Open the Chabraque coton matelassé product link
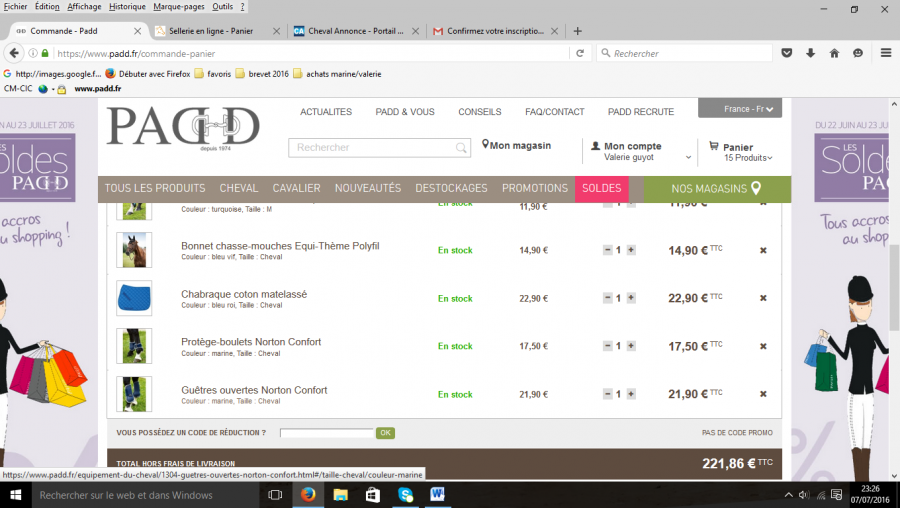 tap(244, 294)
